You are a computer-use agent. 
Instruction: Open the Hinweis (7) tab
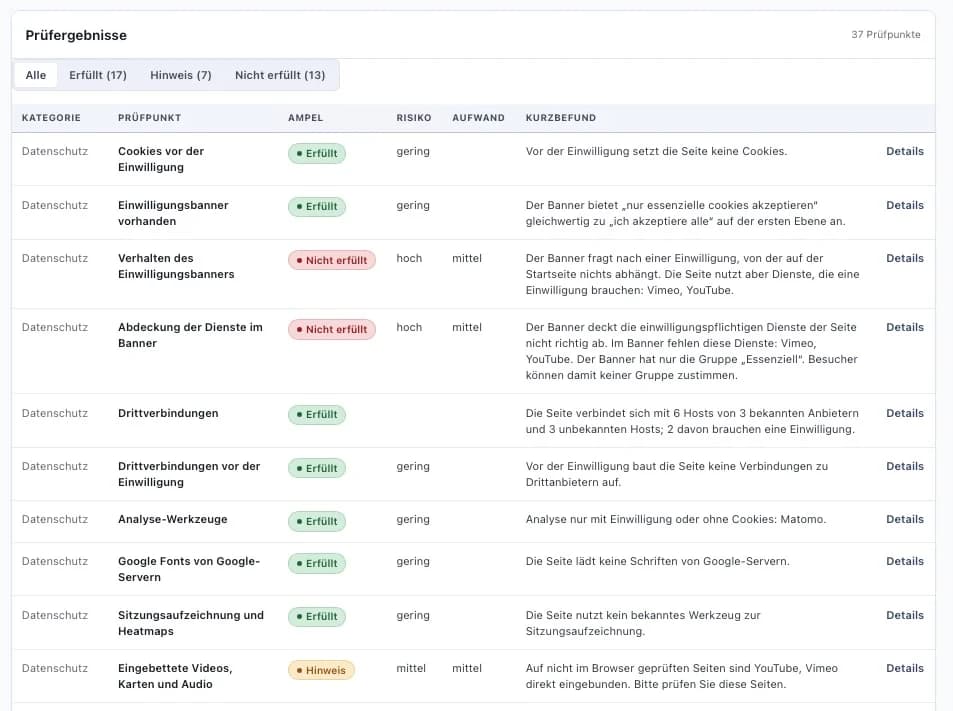pos(181,75)
